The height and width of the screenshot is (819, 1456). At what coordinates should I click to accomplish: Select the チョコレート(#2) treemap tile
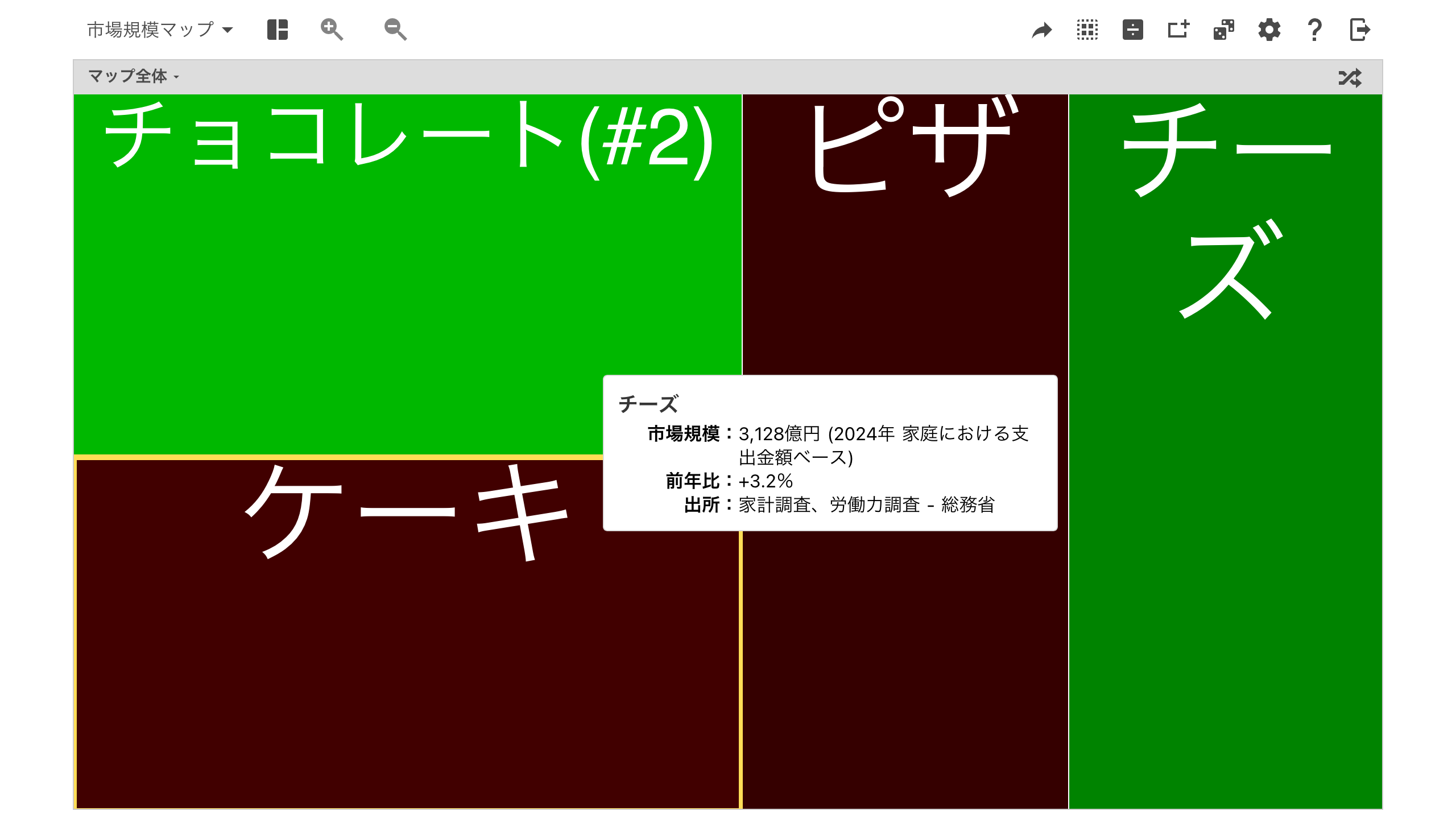tap(407, 274)
